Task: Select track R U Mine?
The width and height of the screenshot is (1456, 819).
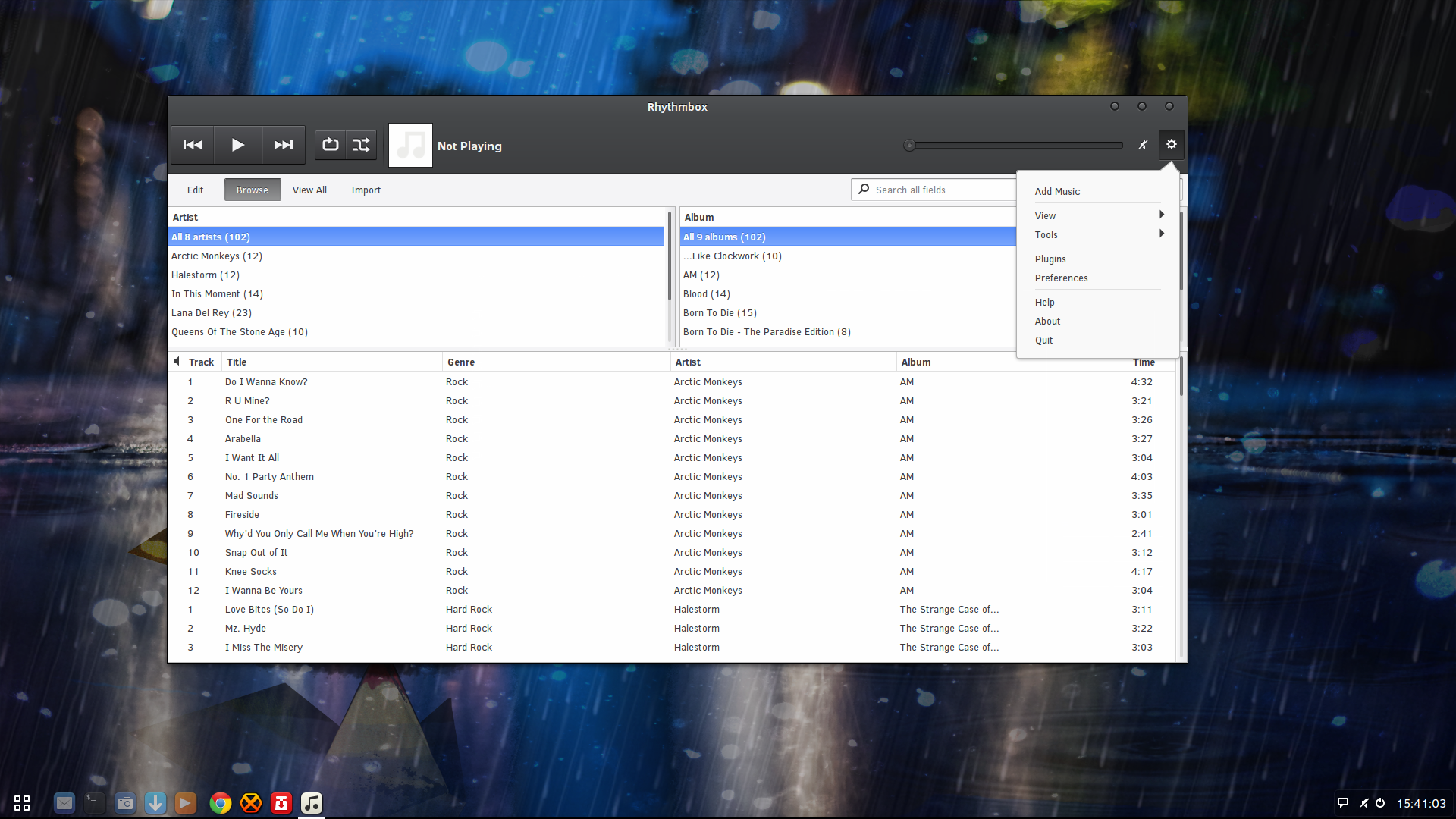Action: [672, 401]
